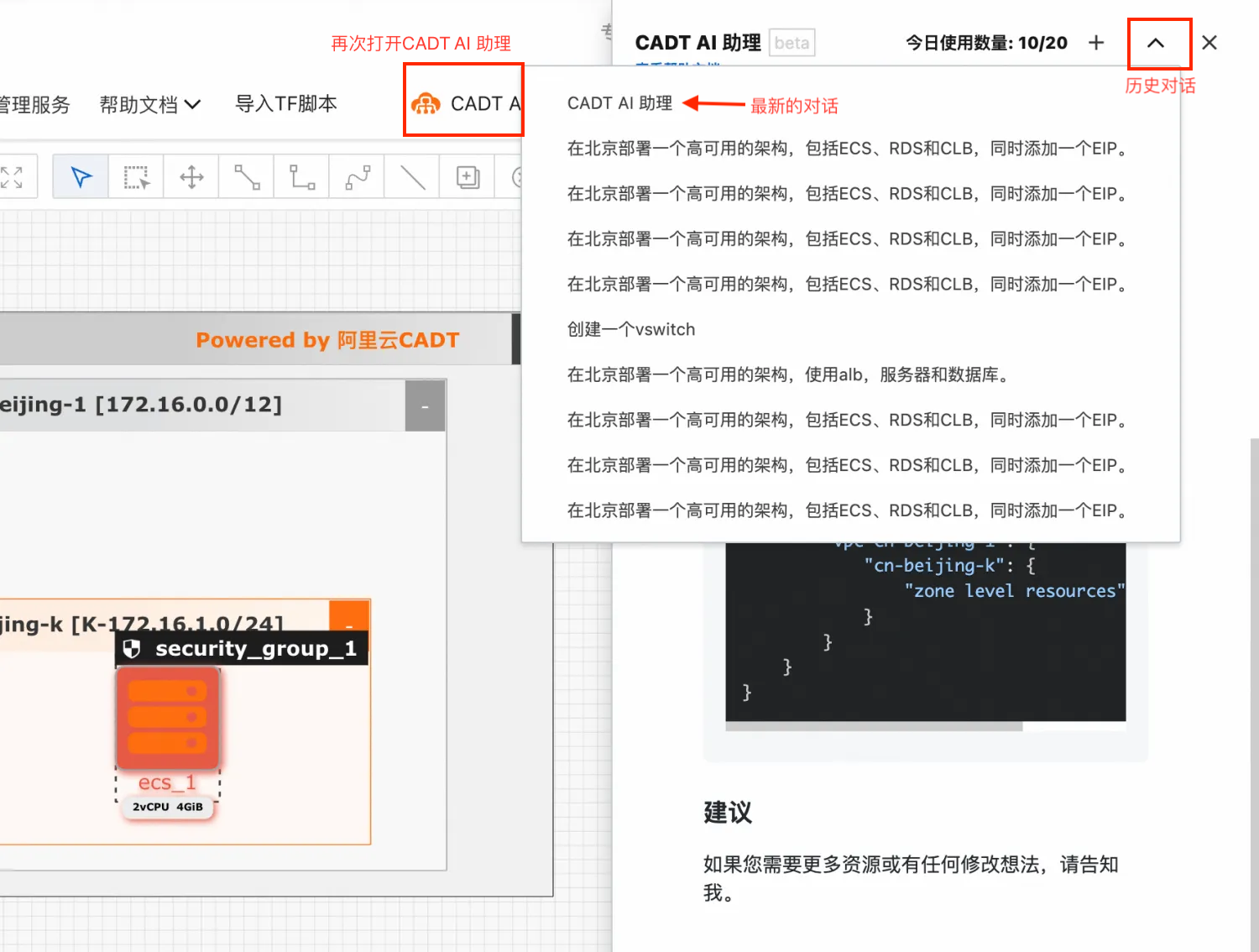Open latest conversation titled CADT AI 助理

(x=619, y=103)
